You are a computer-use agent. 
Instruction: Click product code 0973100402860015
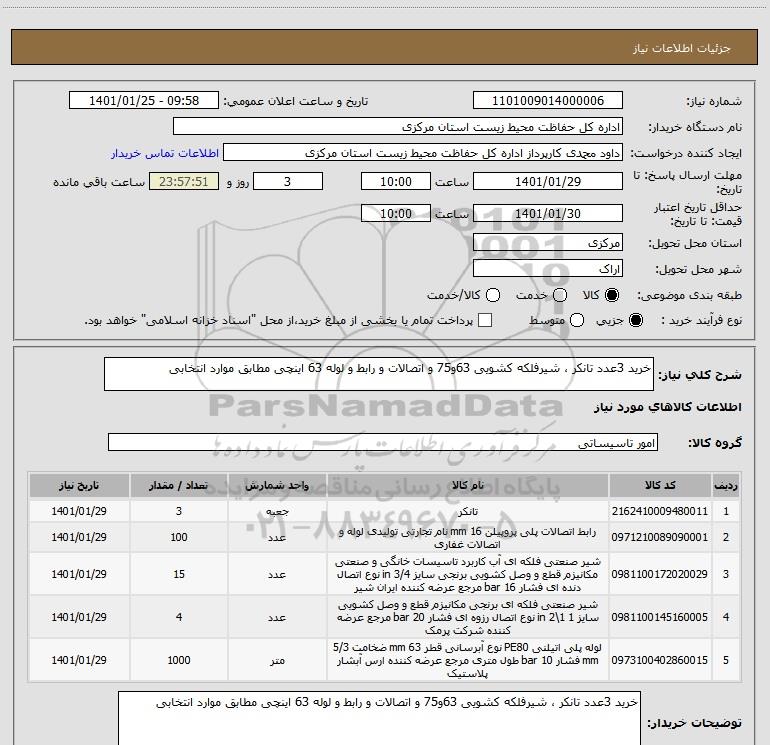pyautogui.click(x=660, y=660)
